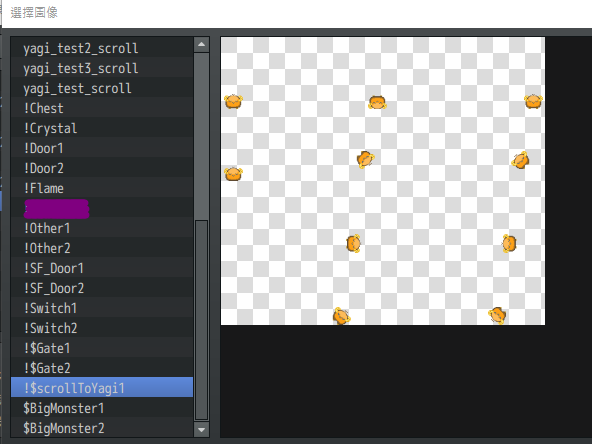592x444 pixels.
Task: Pick the !Switch1 list row
Action: pos(102,308)
